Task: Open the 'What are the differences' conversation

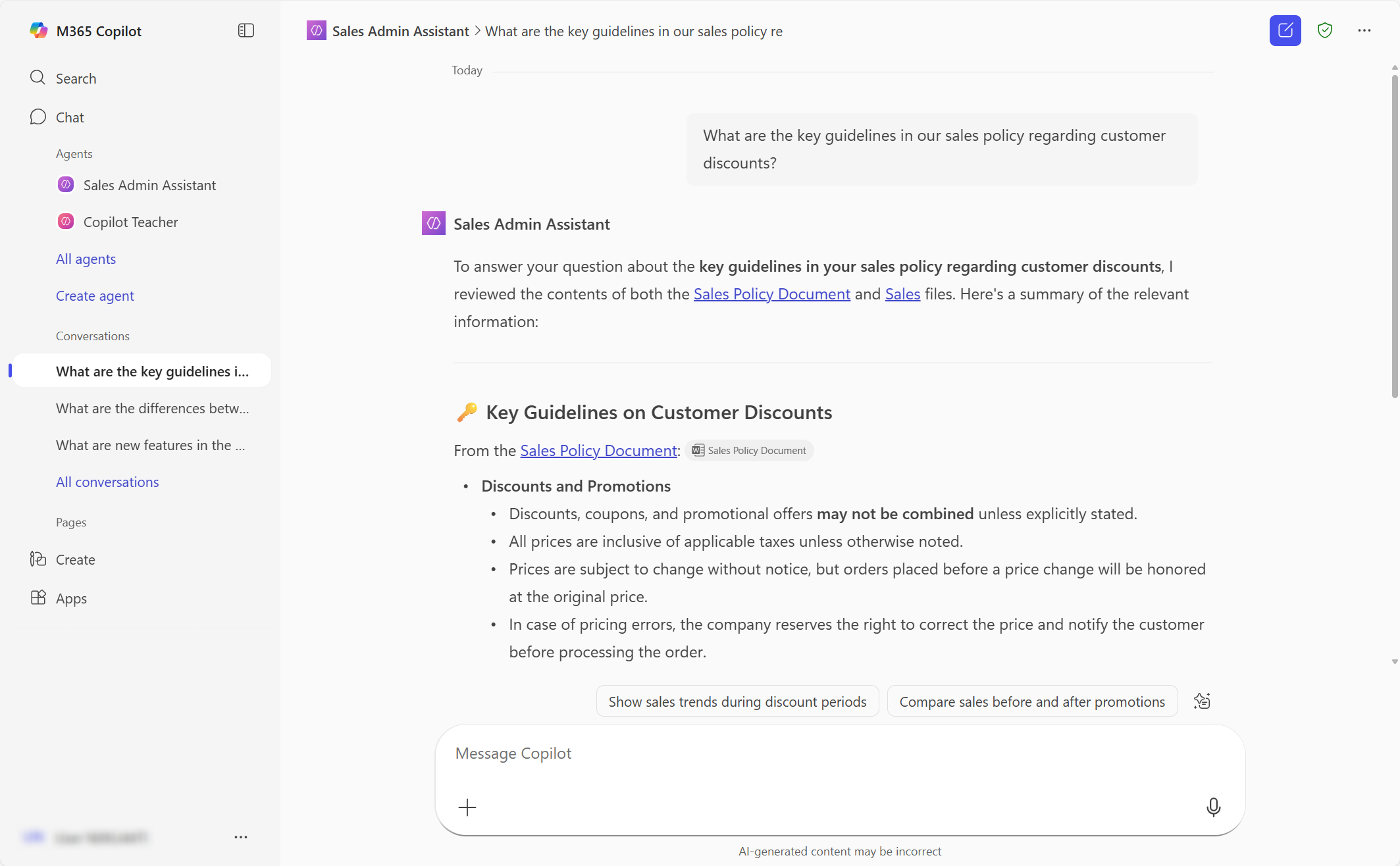Action: (152, 408)
